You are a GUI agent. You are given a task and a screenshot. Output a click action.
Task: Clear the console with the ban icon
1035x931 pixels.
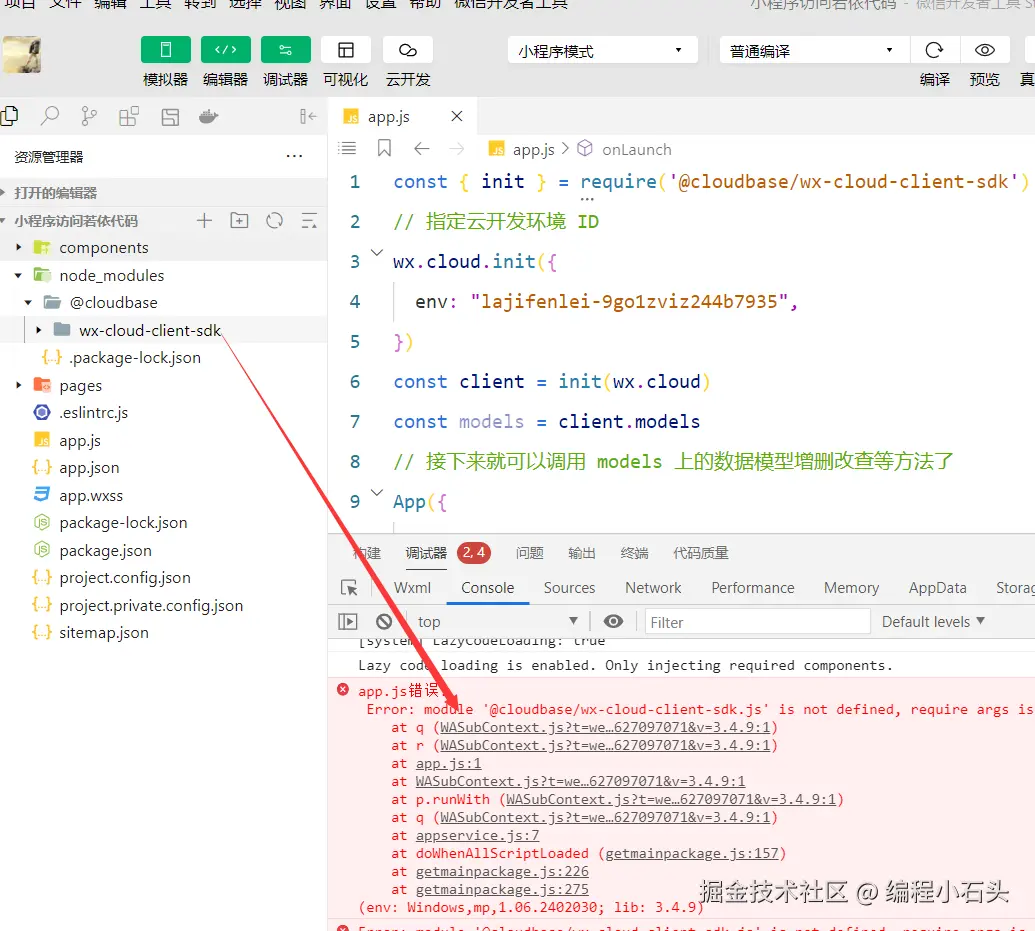click(384, 621)
